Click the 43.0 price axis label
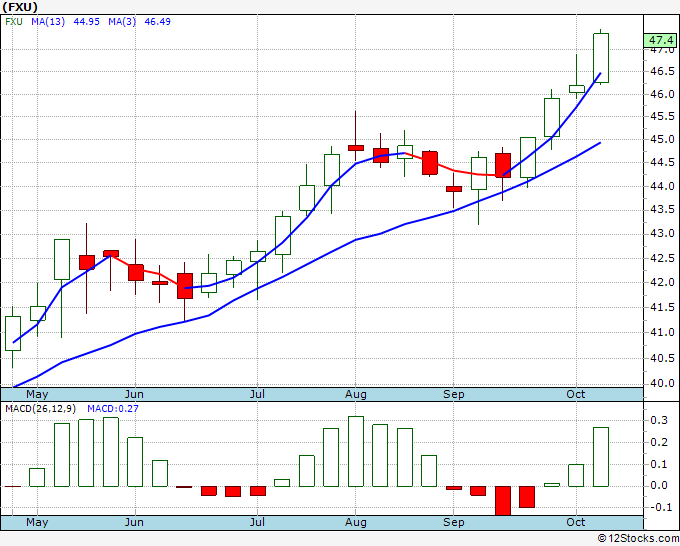 coord(662,234)
